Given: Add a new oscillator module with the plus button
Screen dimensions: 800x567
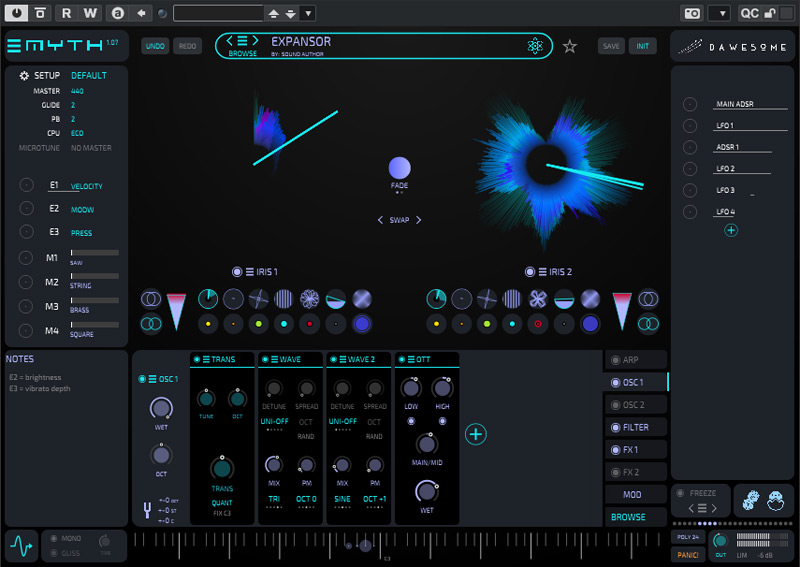Looking at the screenshot, I should pos(476,433).
